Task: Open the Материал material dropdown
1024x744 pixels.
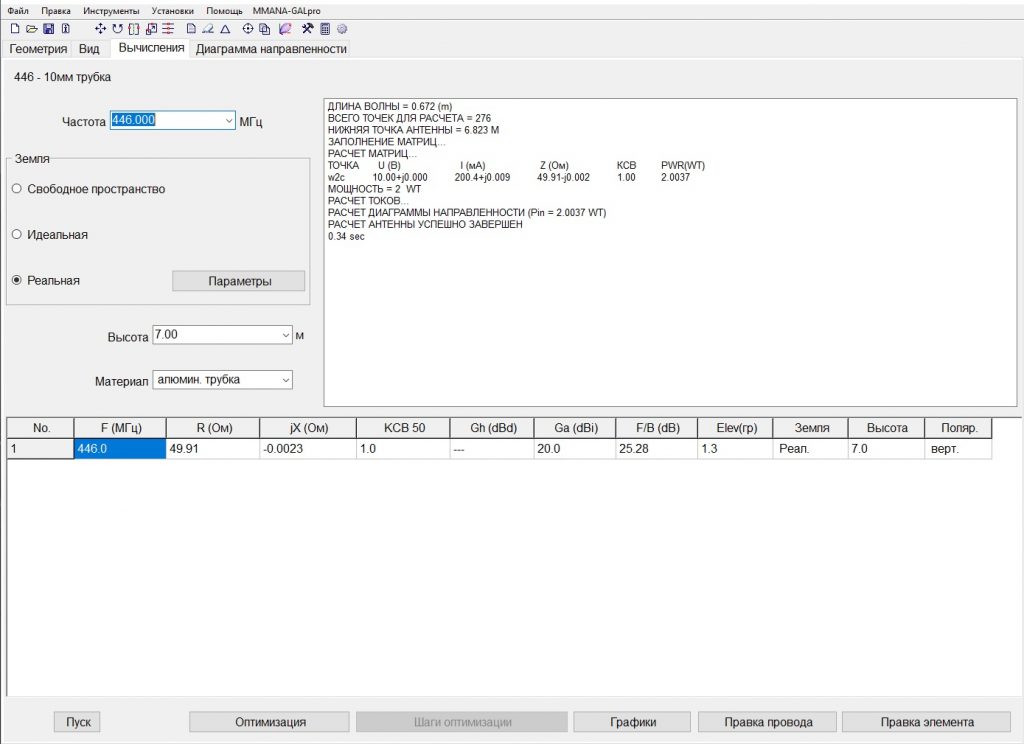Action: (286, 380)
